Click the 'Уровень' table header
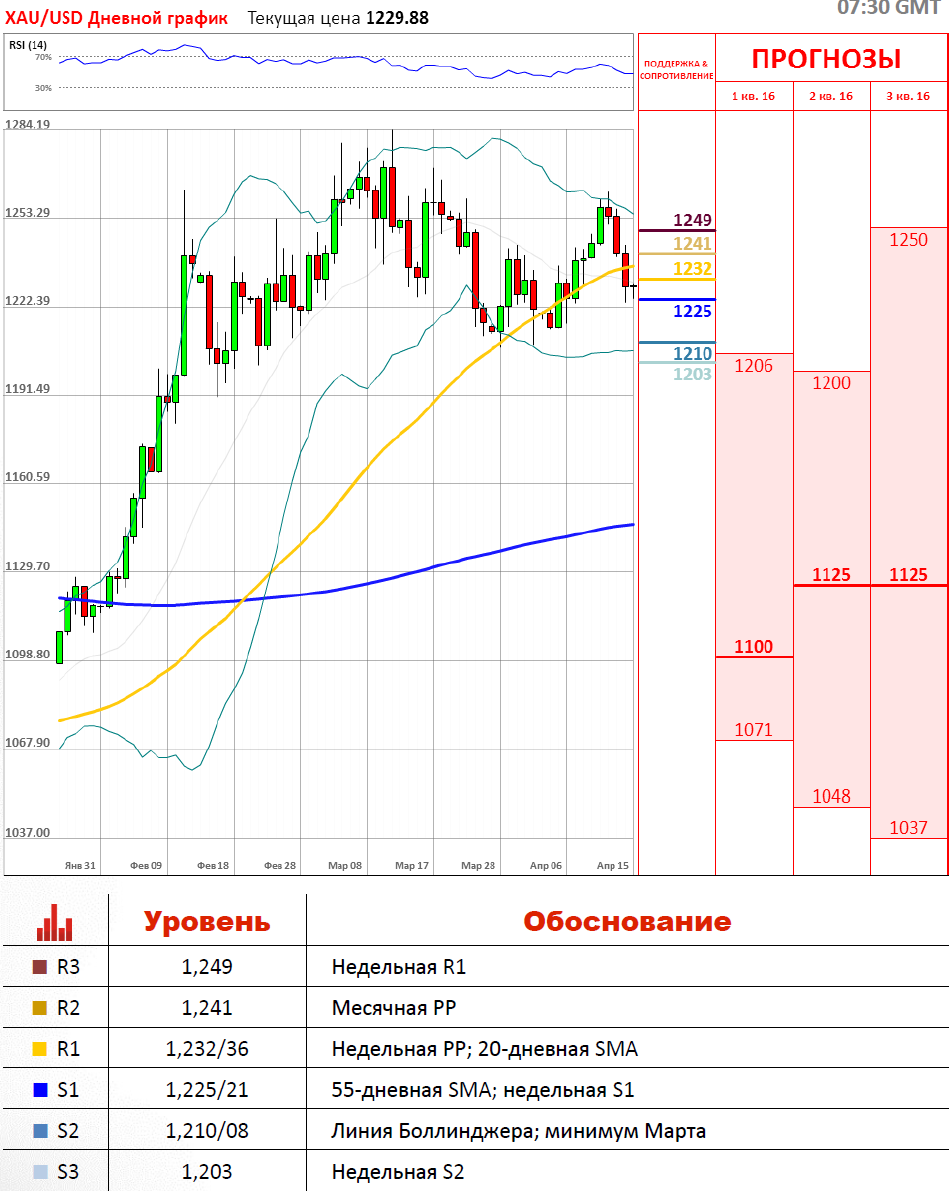Image resolution: width=950 pixels, height=1191 pixels. tap(207, 921)
